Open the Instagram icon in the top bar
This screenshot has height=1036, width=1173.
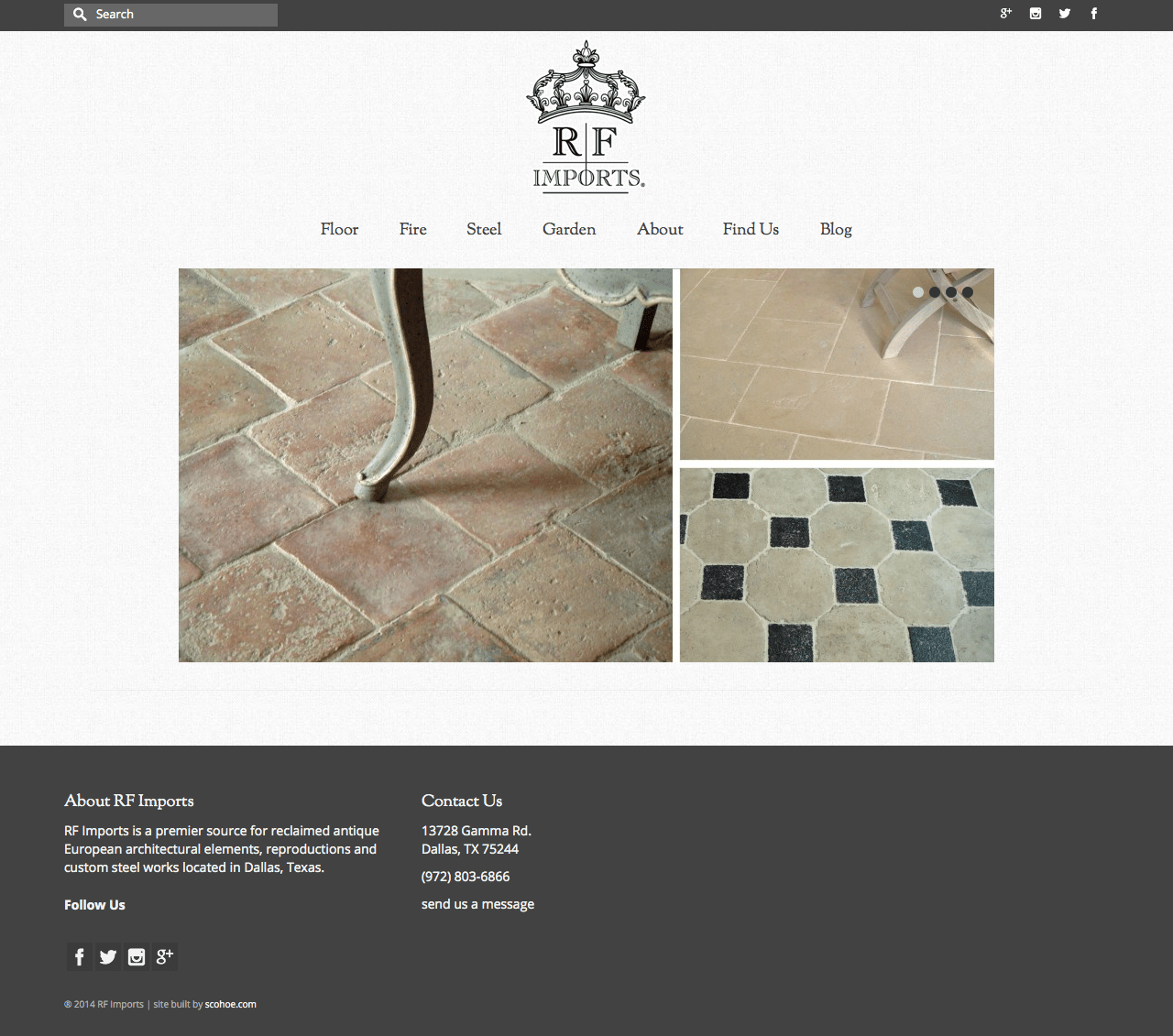pos(1036,14)
